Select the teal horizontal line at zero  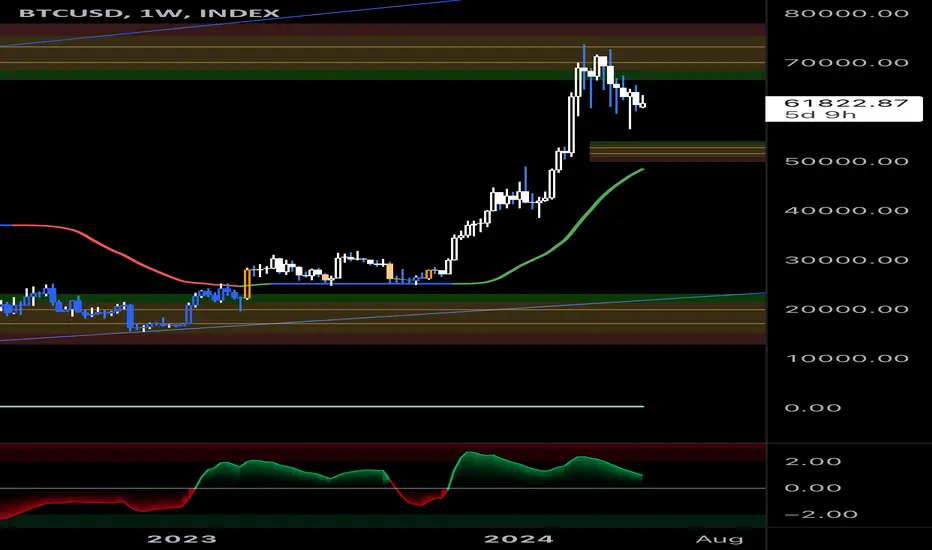(x=322, y=407)
